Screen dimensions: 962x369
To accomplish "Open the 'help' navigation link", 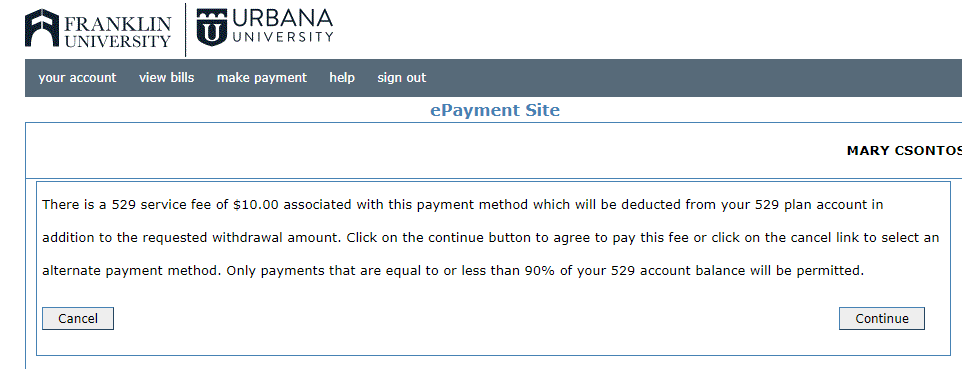I will pyautogui.click(x=342, y=78).
